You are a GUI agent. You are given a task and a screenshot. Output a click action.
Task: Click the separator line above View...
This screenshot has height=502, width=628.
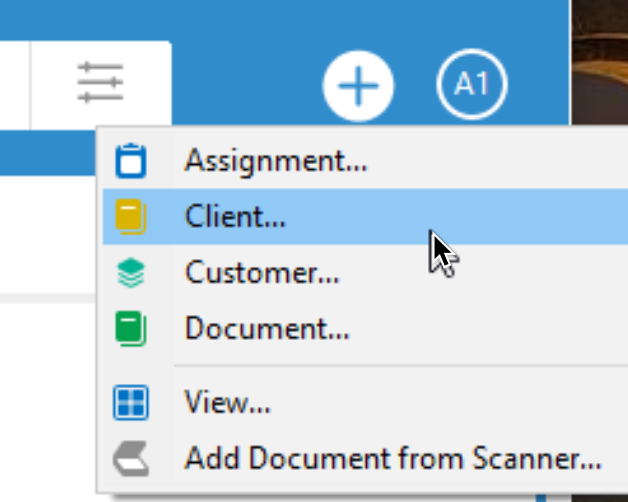click(401, 366)
